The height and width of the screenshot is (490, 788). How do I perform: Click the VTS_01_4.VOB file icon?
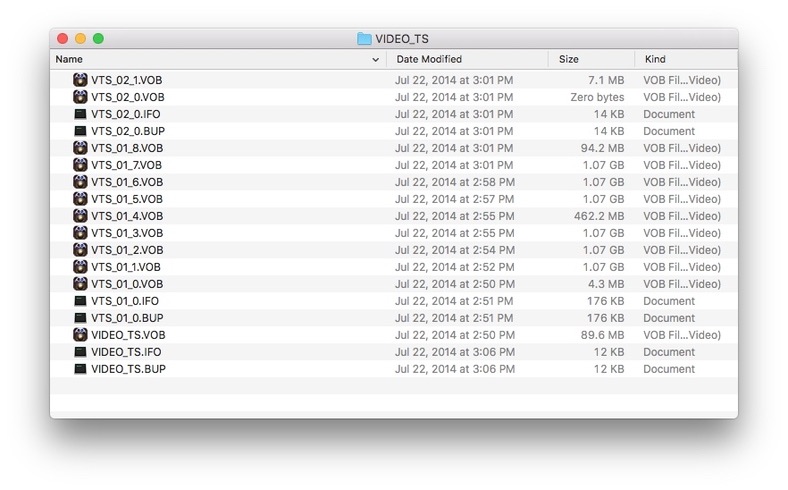pyautogui.click(x=80, y=216)
